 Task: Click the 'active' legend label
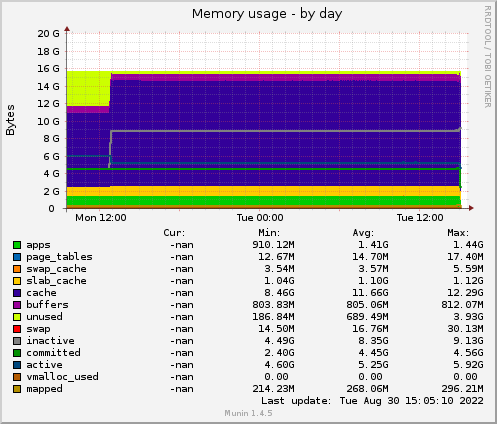click(x=44, y=365)
